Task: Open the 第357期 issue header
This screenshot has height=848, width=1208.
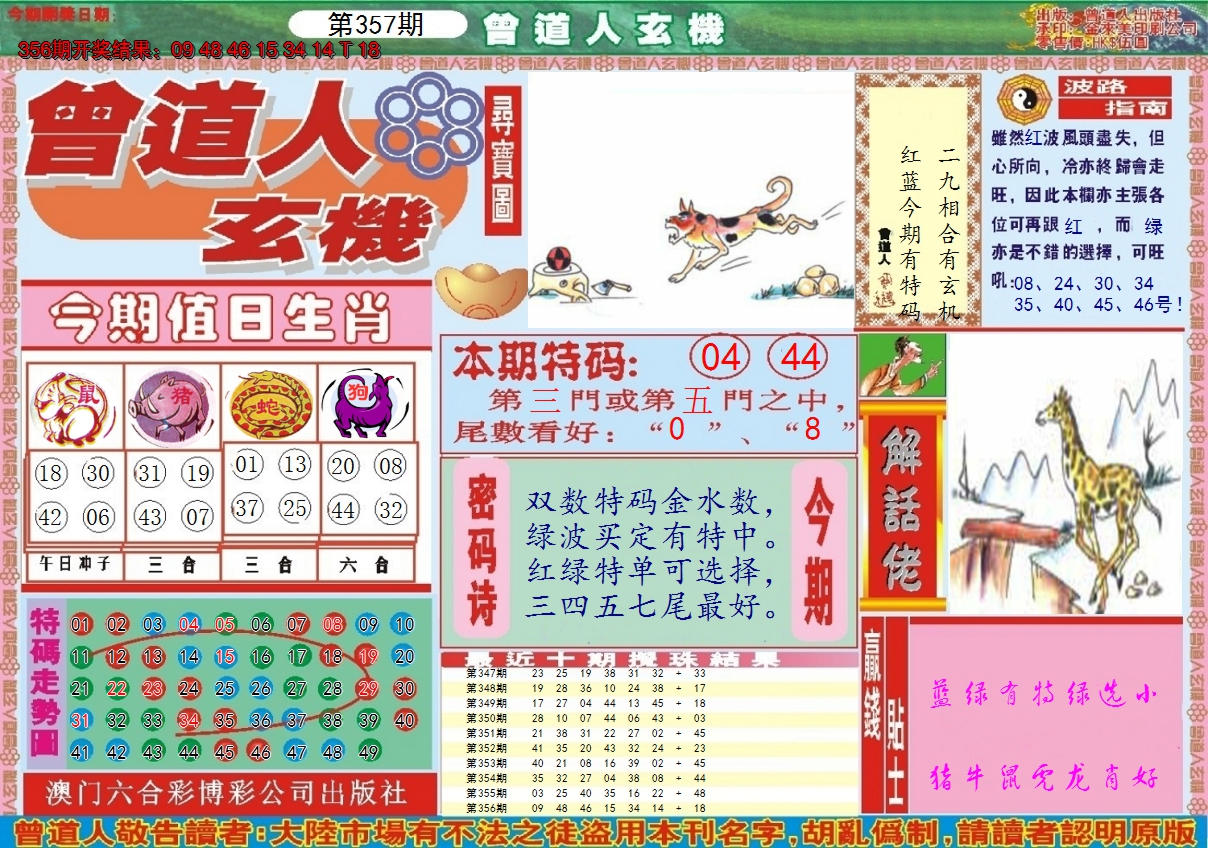Action: pos(378,25)
